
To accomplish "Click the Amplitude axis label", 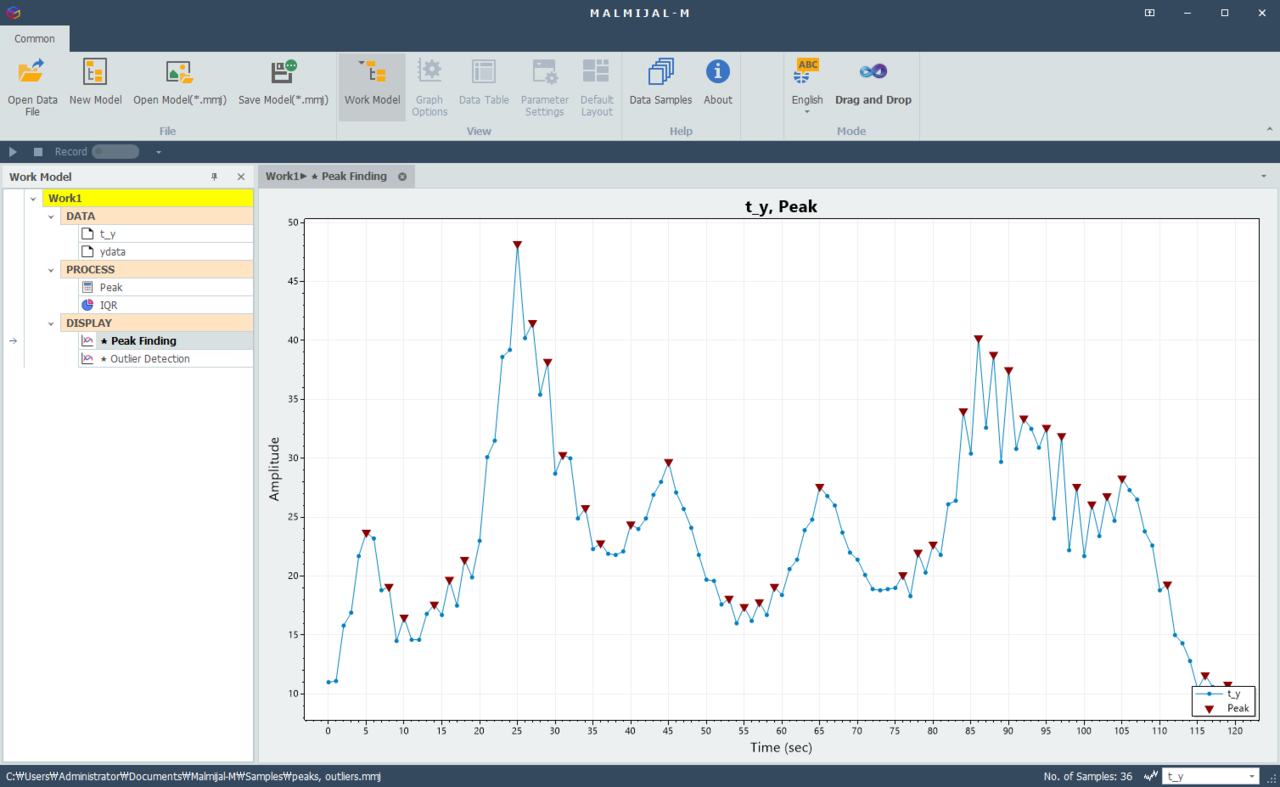I will pyautogui.click(x=275, y=469).
